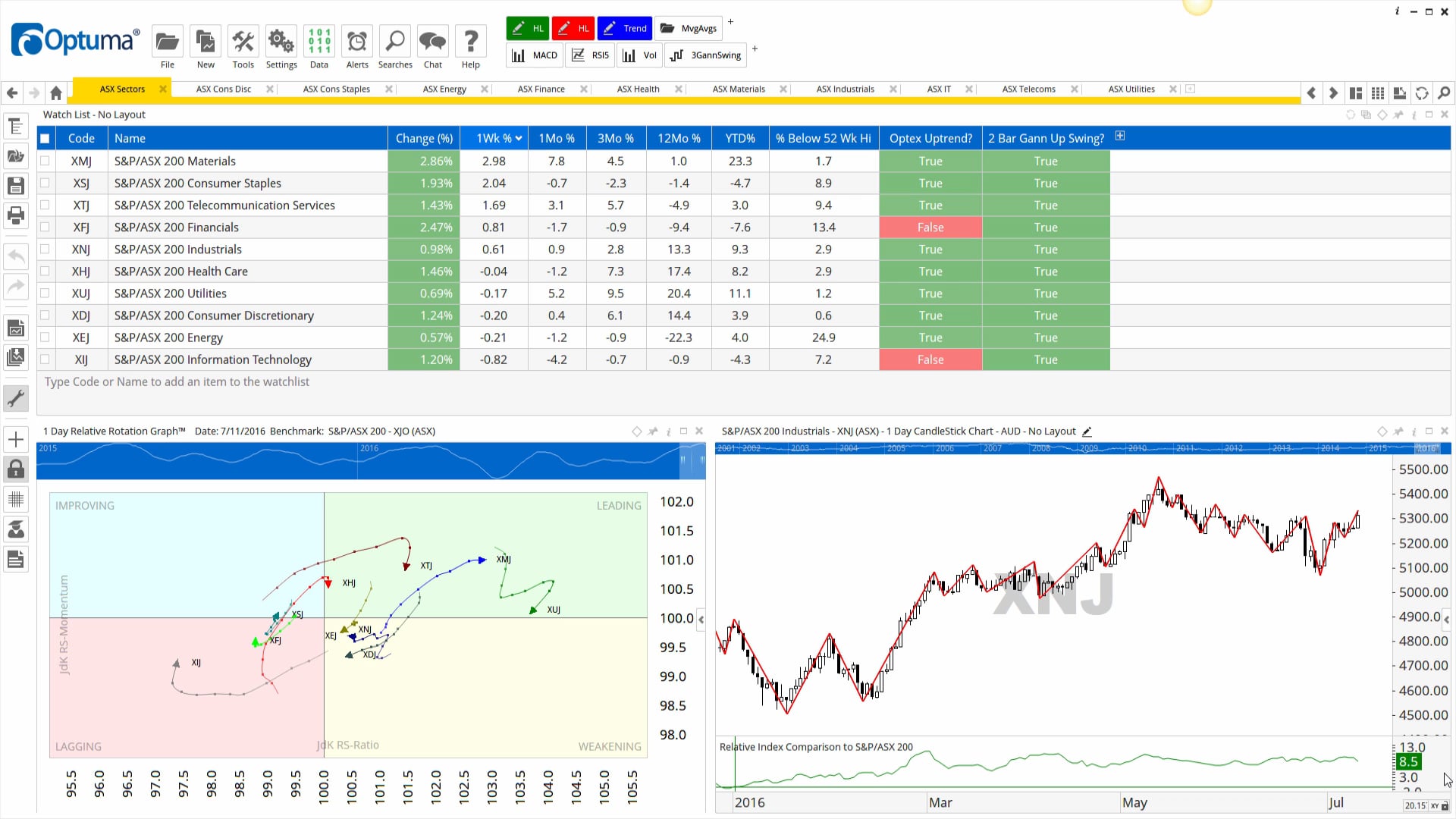The width and height of the screenshot is (1456, 819).
Task: Open the Chat speech bubbles icon
Action: pyautogui.click(x=433, y=41)
